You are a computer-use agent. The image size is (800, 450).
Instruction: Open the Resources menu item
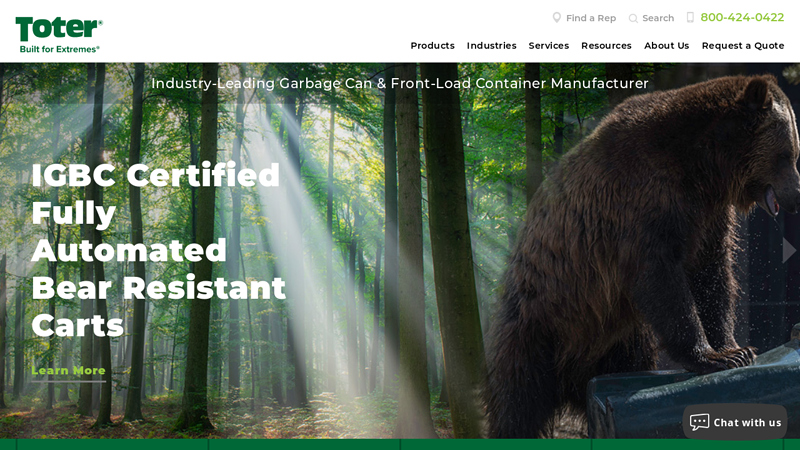pos(606,45)
